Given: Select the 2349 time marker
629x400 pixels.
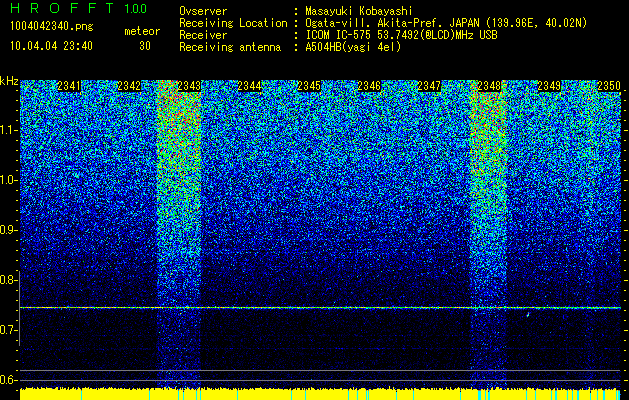Looking at the screenshot, I should (549, 86).
